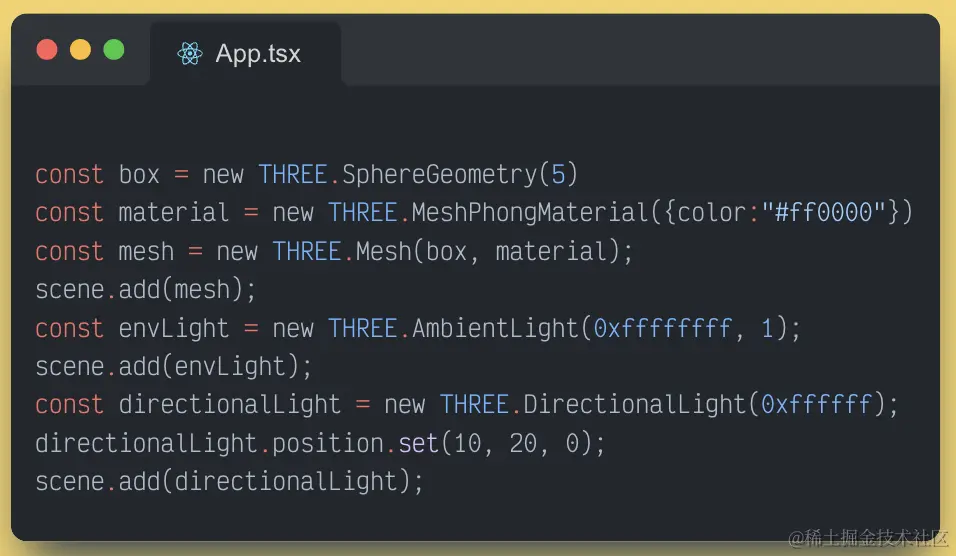Click the red close window button
956x556 pixels.
[47, 49]
